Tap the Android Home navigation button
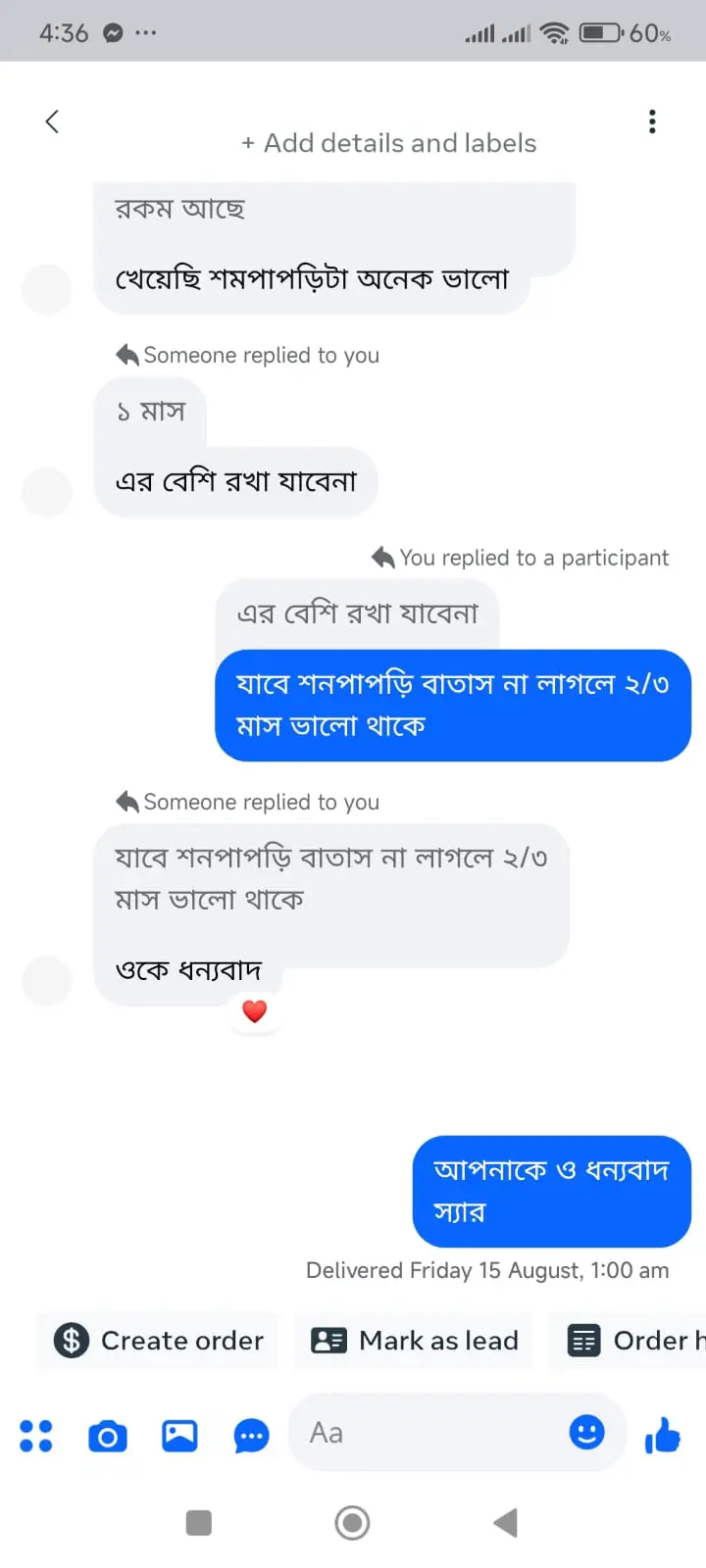 click(x=352, y=1523)
